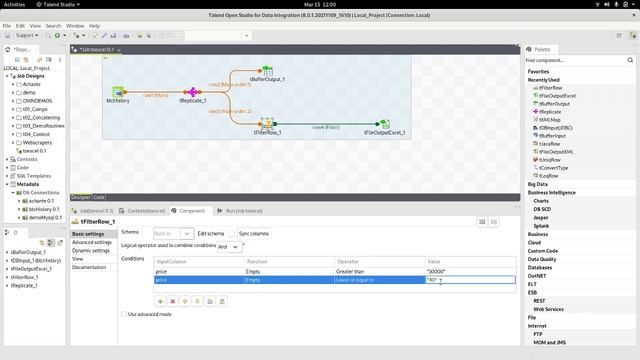Open the And logical operator dropdown

[235, 247]
